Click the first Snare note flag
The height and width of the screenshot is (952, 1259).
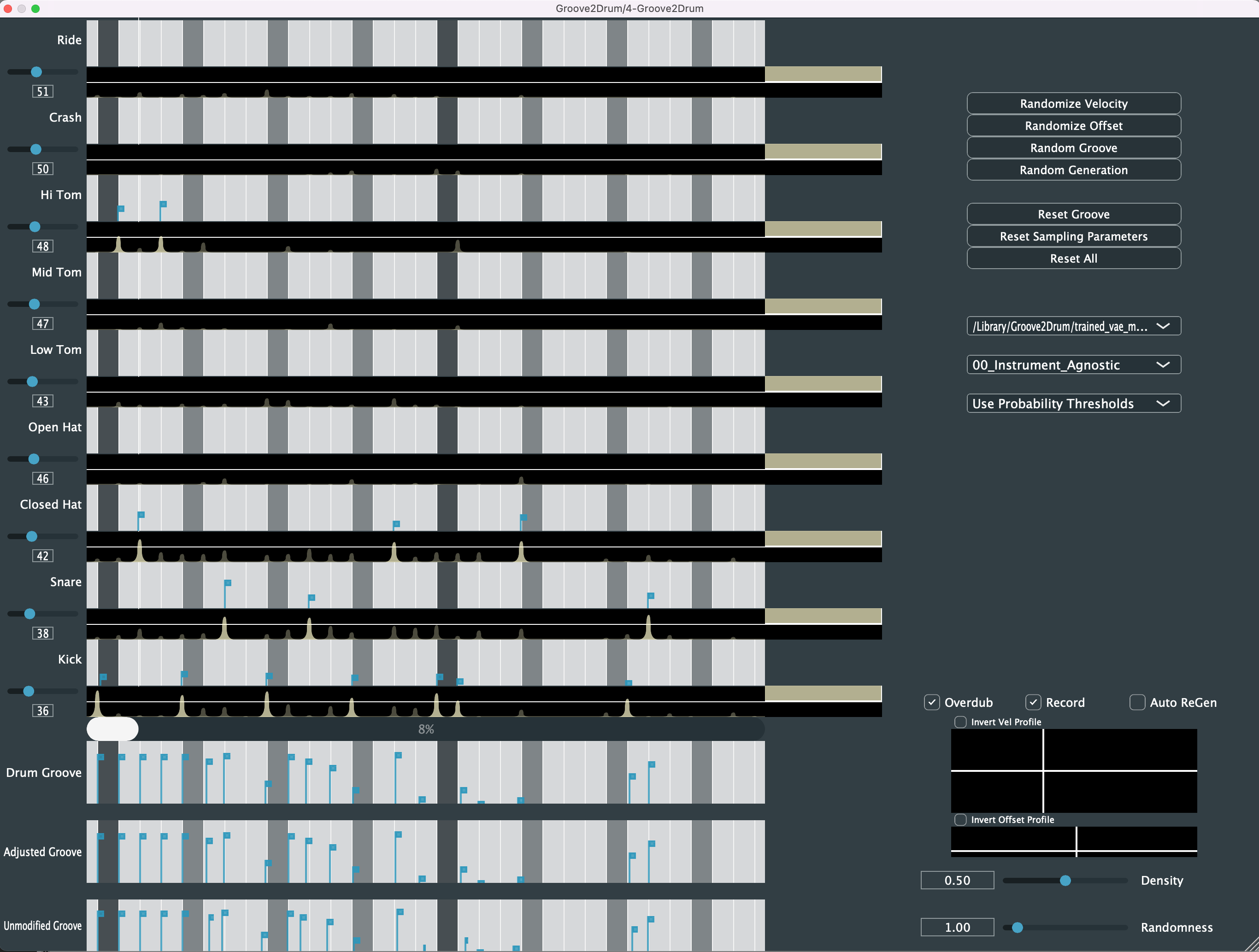tap(228, 583)
